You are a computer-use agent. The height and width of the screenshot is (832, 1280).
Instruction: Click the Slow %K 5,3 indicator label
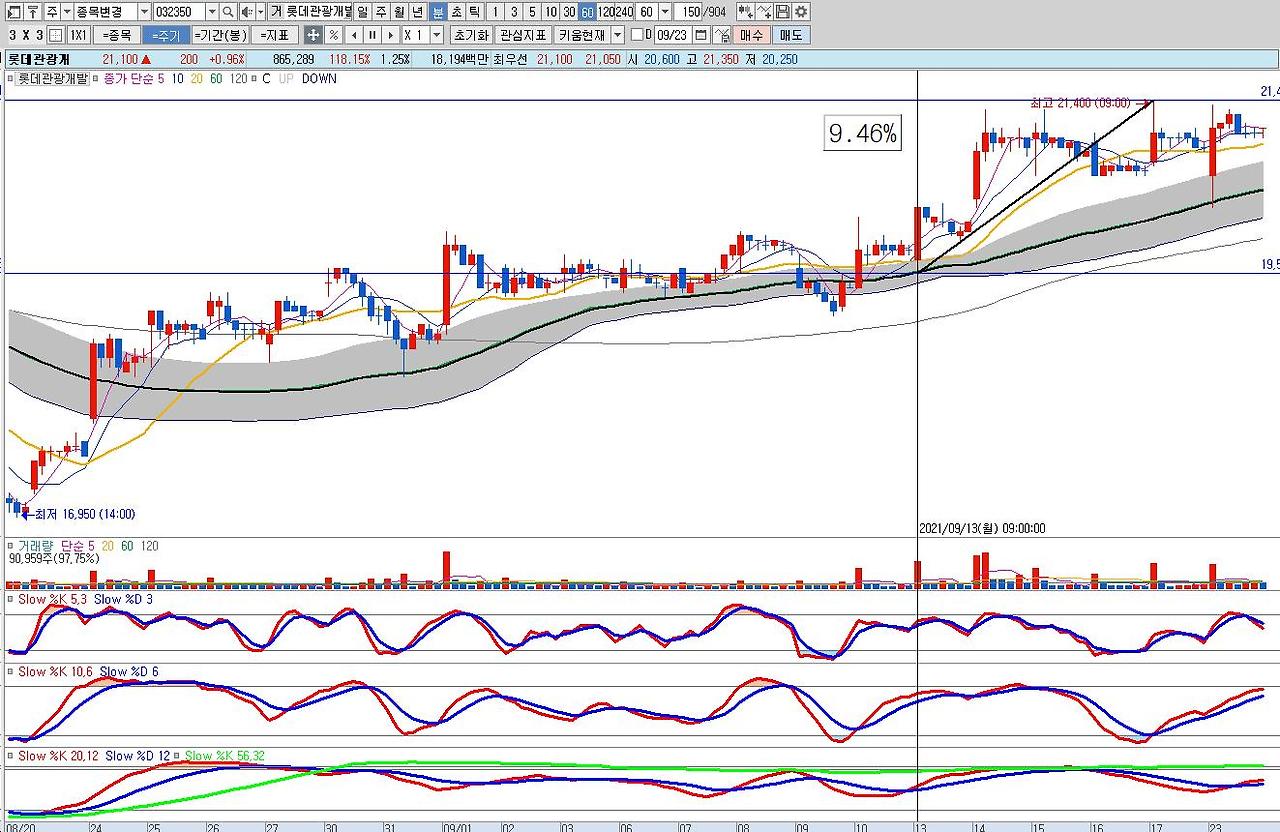51,599
